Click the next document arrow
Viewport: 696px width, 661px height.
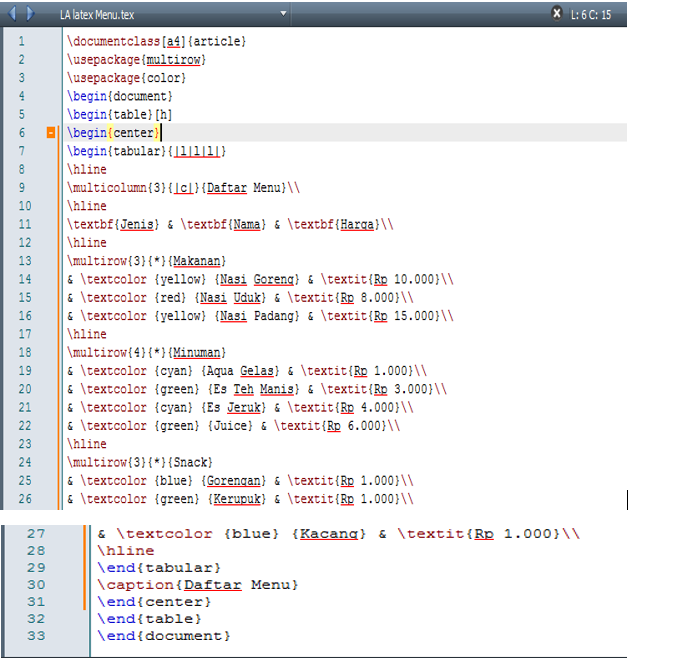pos(29,14)
